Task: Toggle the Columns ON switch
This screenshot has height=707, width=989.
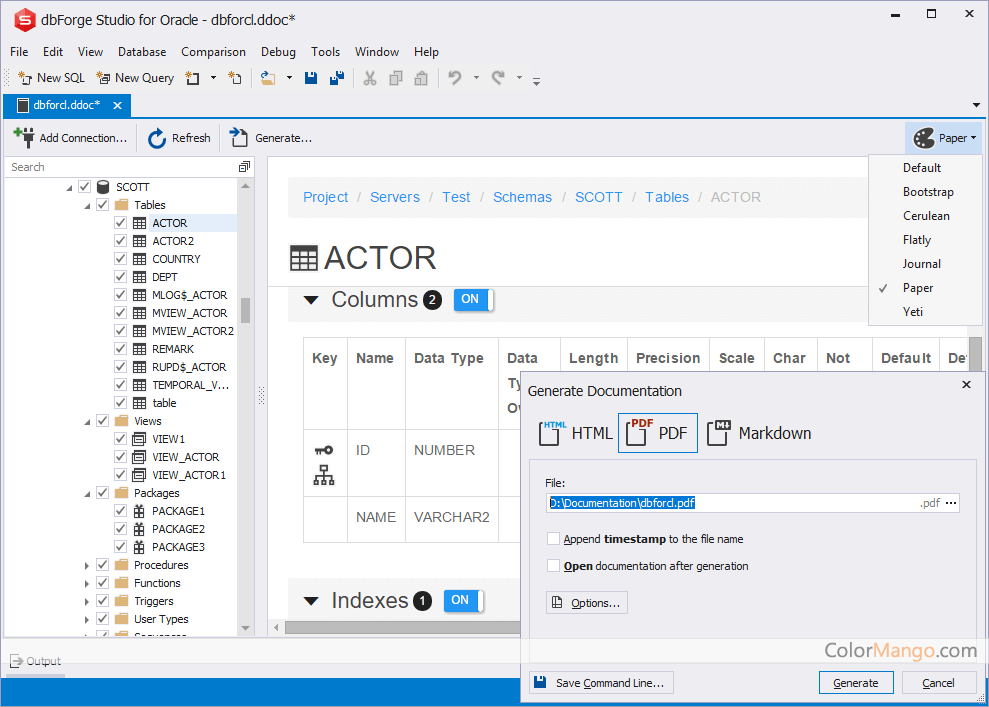Action: [472, 300]
